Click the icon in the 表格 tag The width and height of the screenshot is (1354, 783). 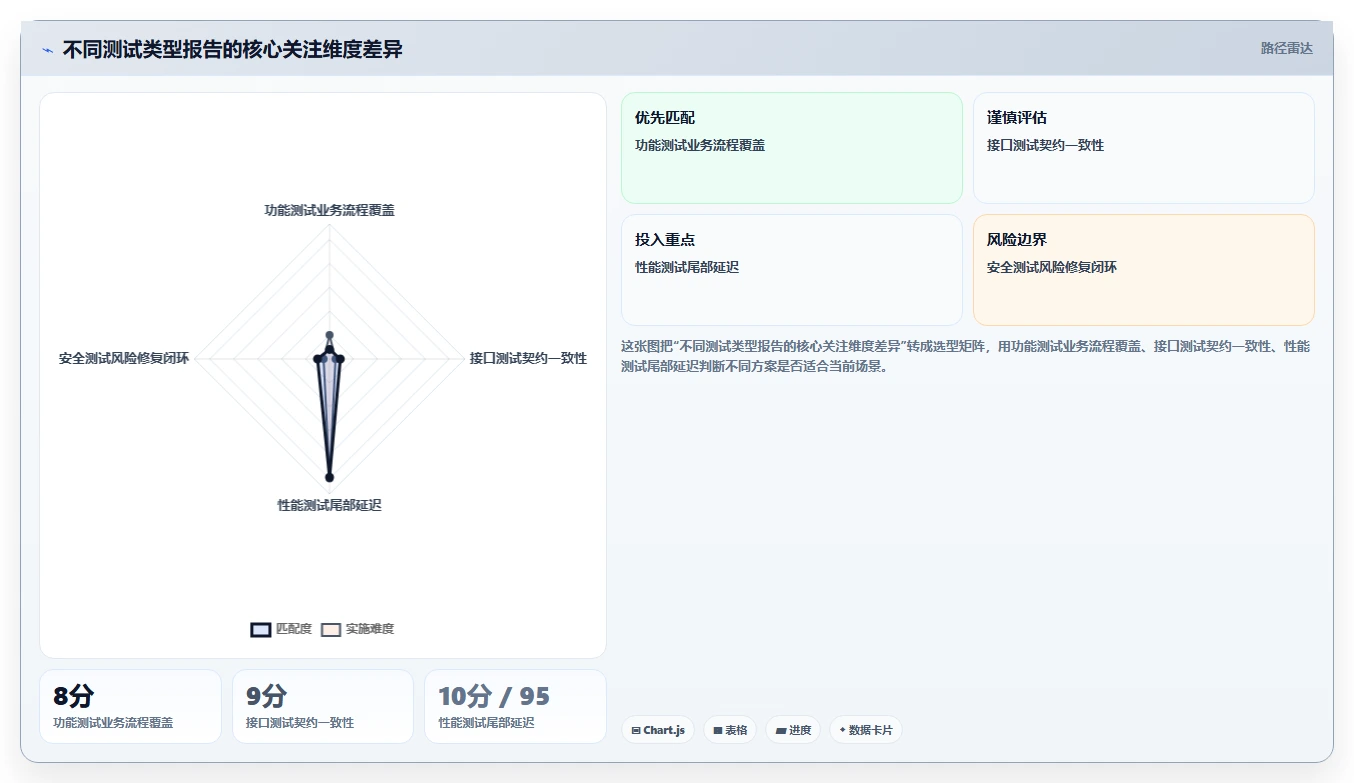(718, 731)
